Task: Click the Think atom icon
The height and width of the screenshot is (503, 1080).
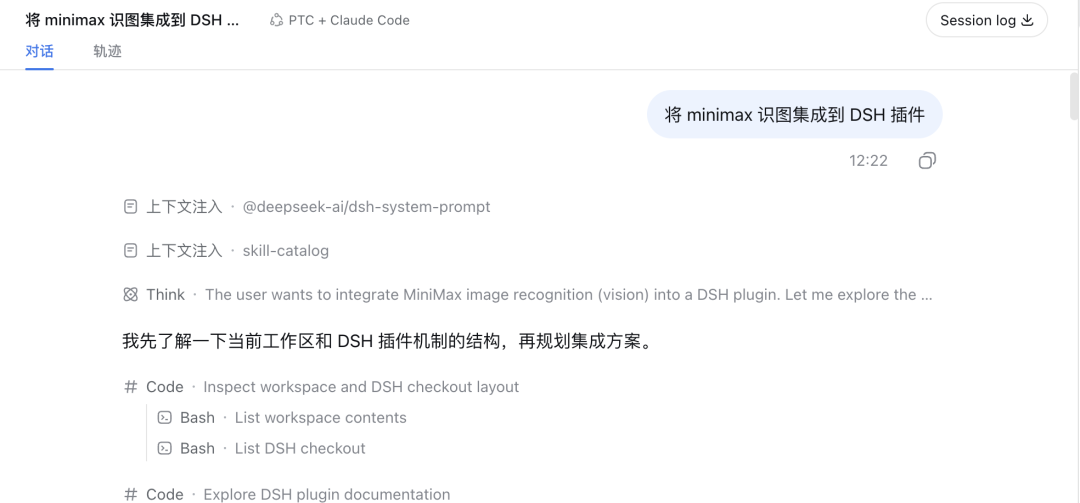Action: point(130,295)
